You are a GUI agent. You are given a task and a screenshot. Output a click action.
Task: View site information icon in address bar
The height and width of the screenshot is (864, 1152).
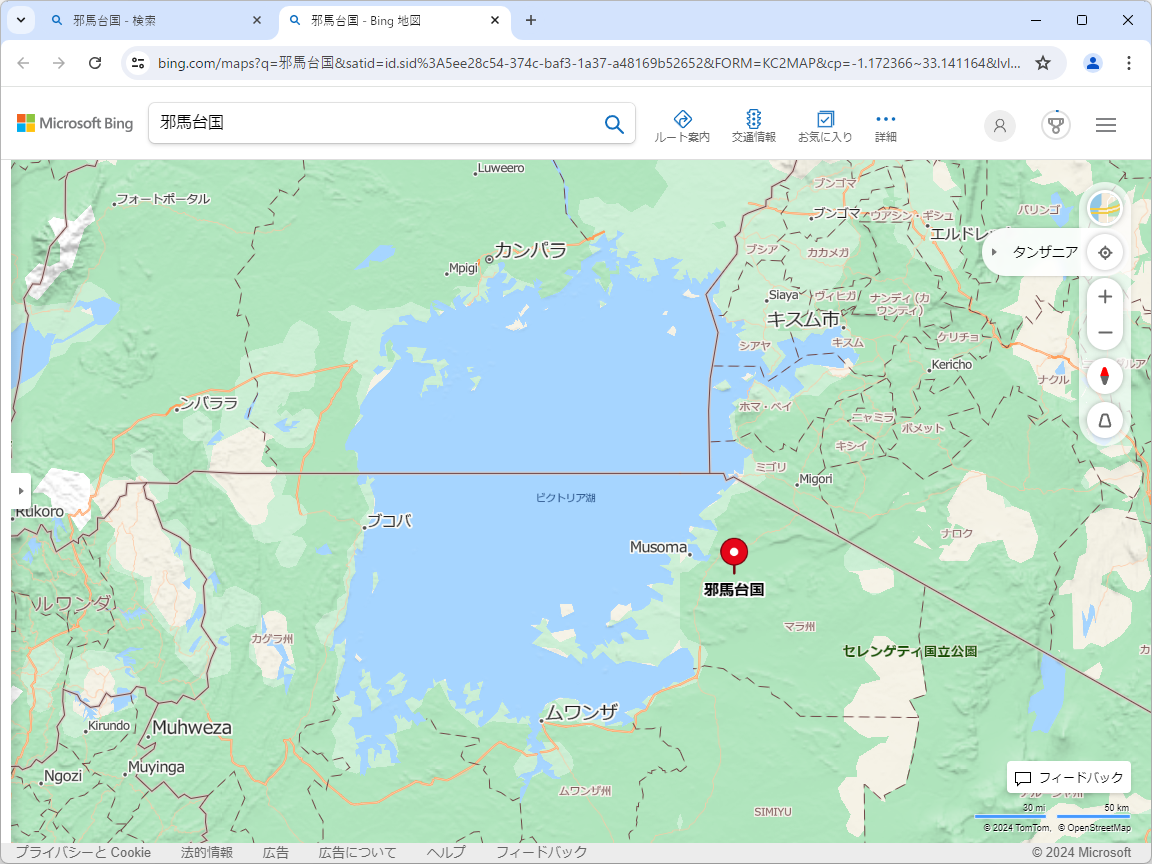pos(138,63)
